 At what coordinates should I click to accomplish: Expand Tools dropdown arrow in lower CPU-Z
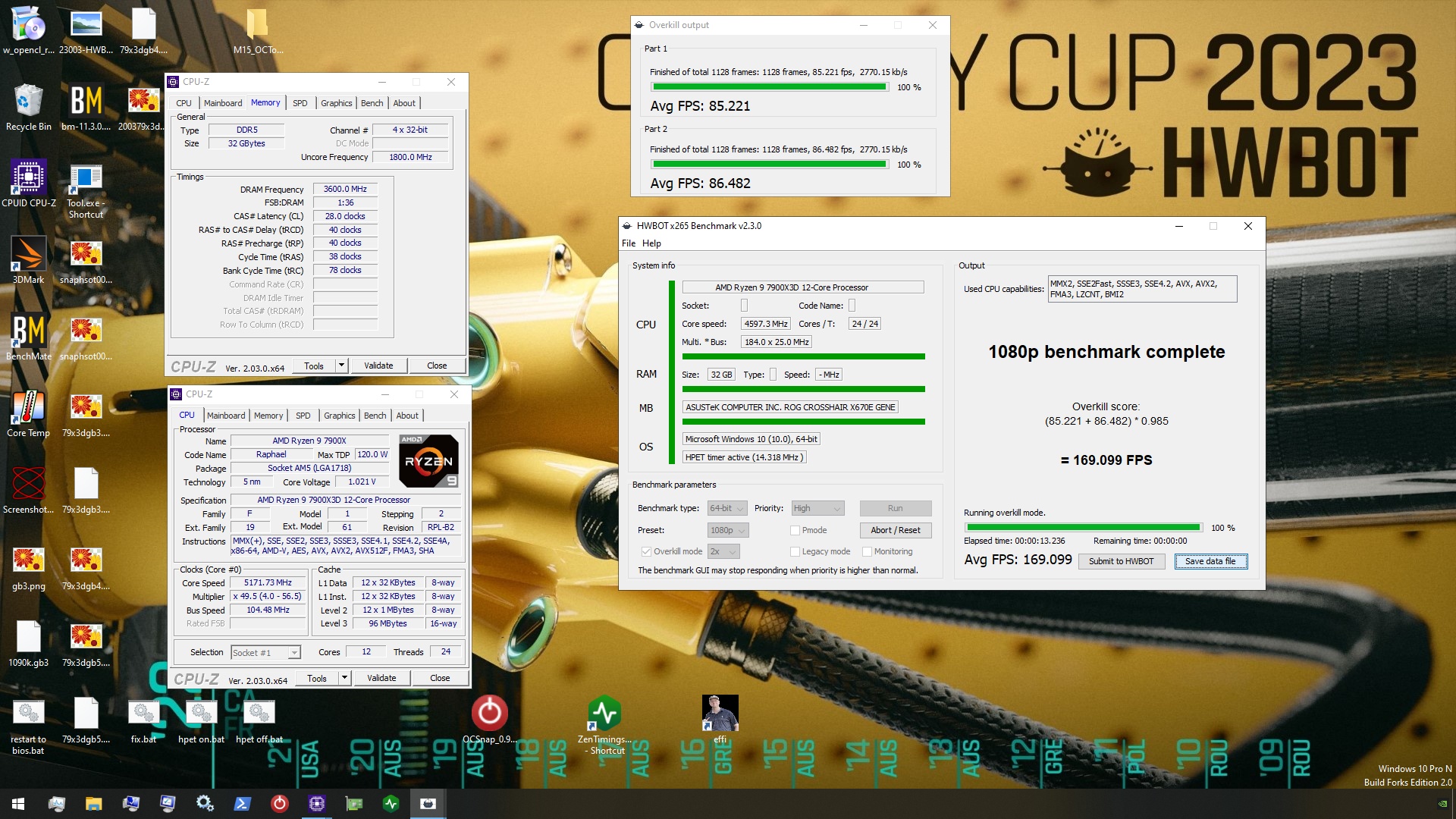point(344,678)
